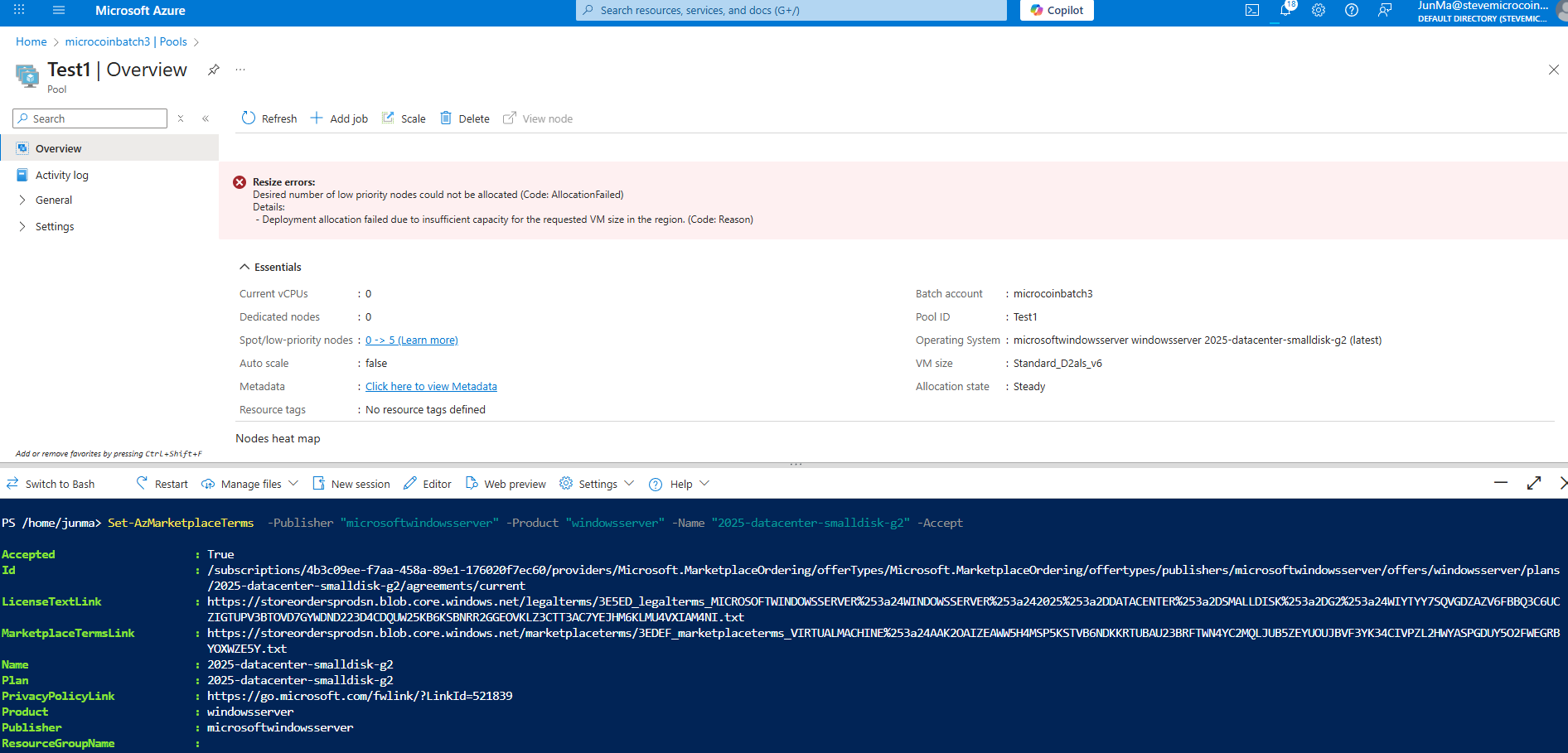
Task: Click the Steady allocation state value
Action: (x=1029, y=387)
